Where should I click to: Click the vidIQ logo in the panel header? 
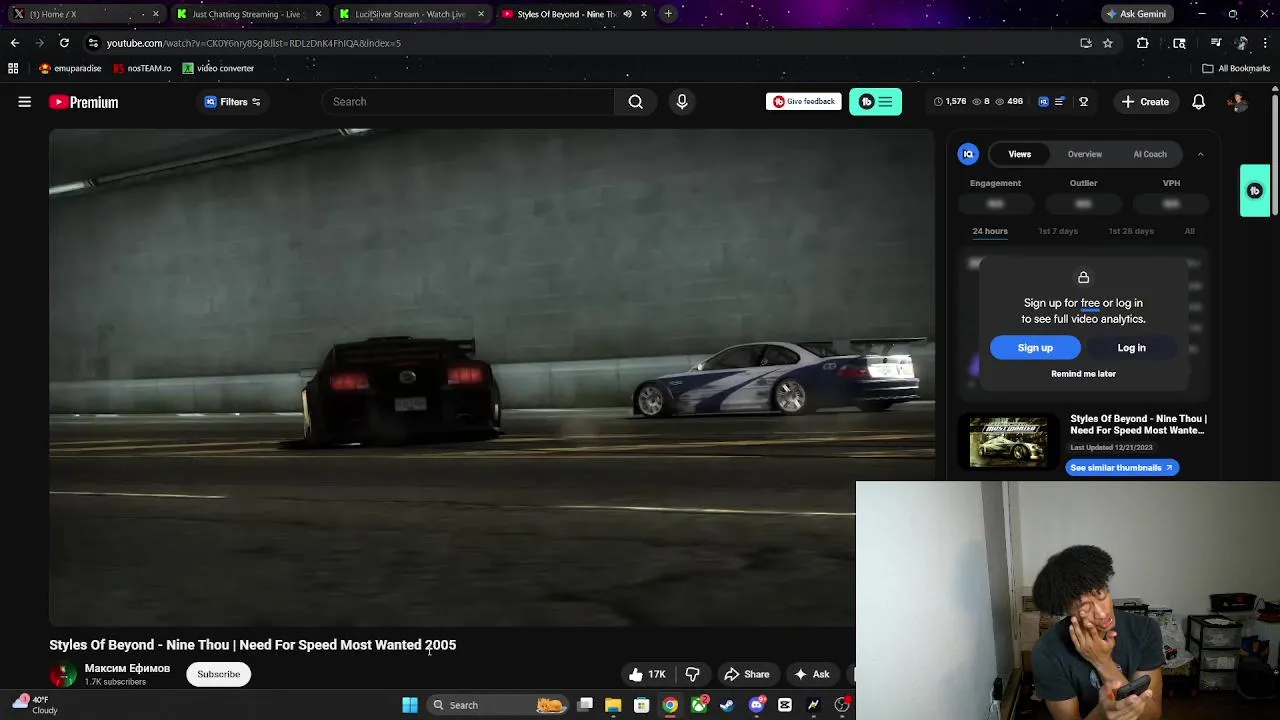968,154
